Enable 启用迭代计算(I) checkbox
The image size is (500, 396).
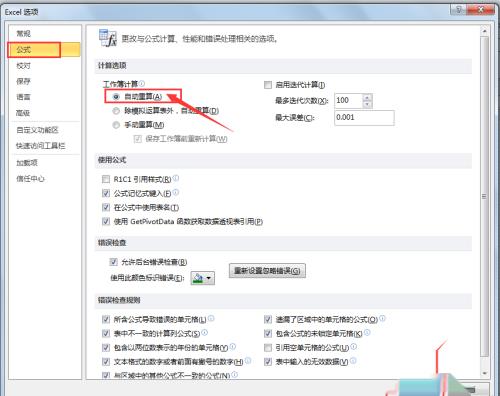coord(268,85)
